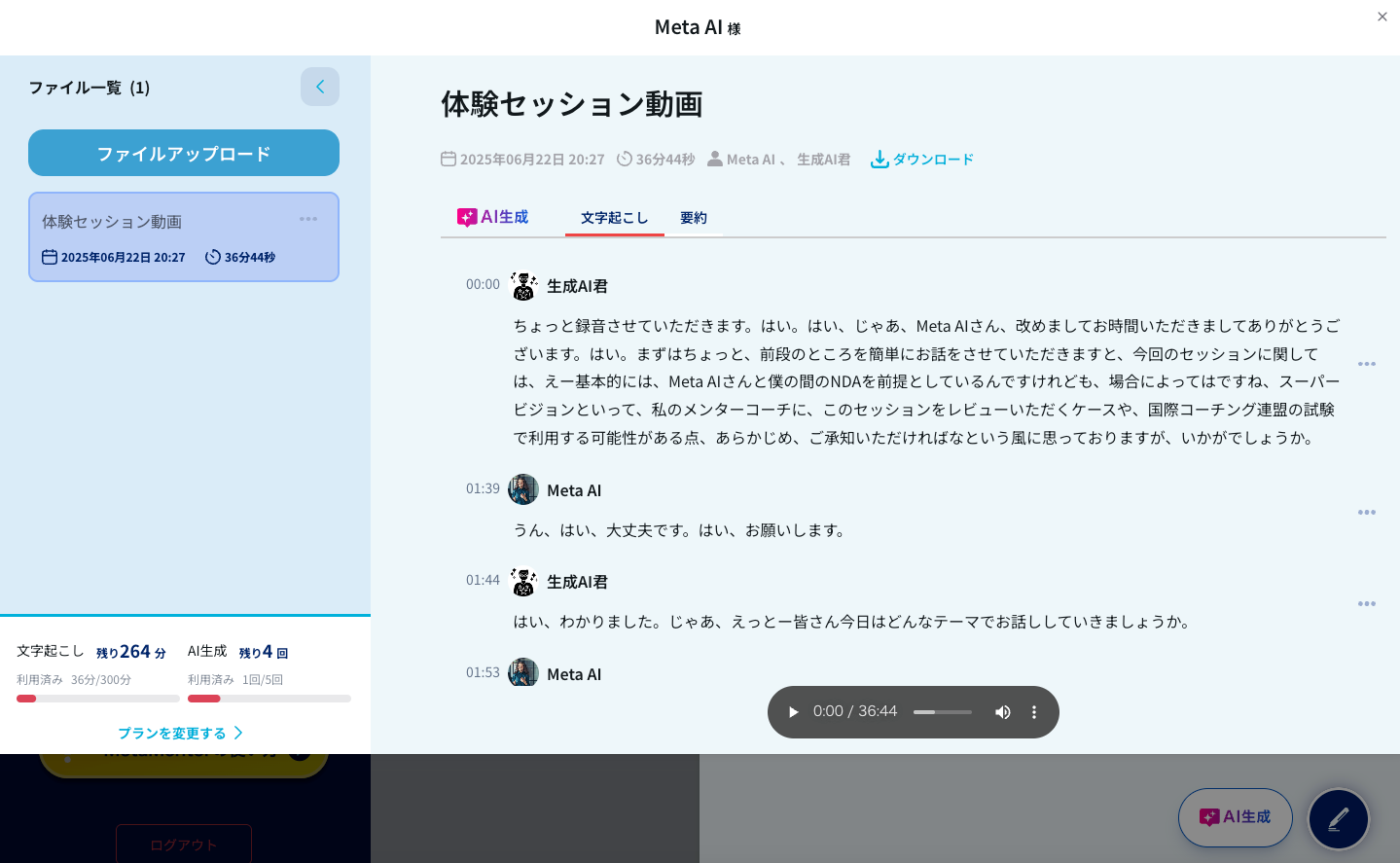Click the AI生成 usage progress bar
The width and height of the screenshot is (1400, 863).
coord(269,699)
